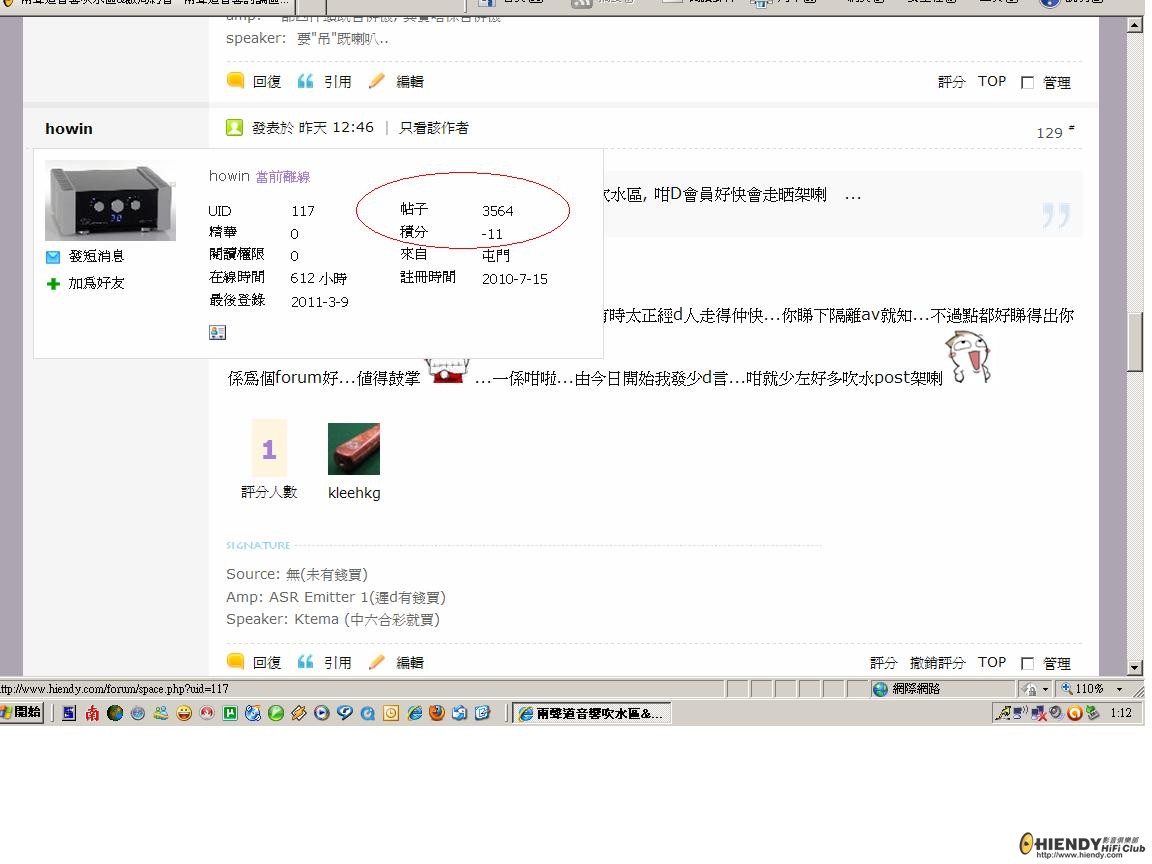
Task: Click the scrollbar up arrow
Action: coord(1134,25)
